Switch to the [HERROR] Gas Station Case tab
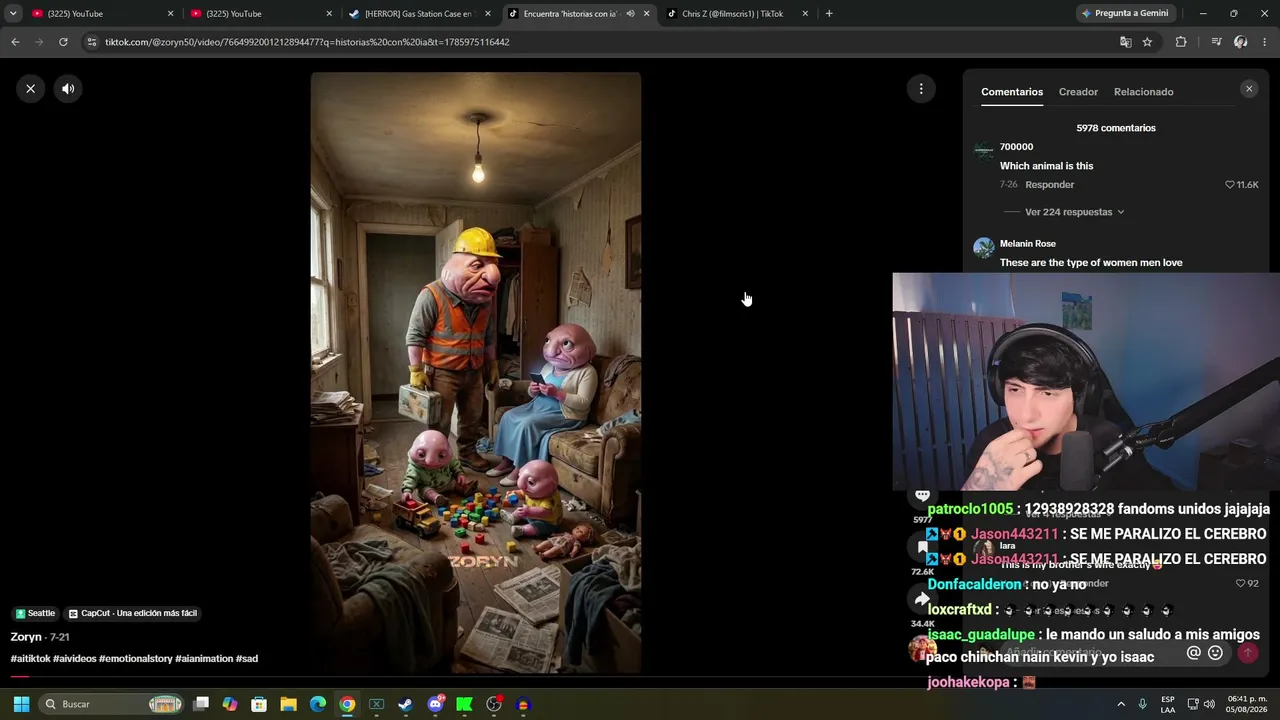The width and height of the screenshot is (1280, 720). point(420,14)
